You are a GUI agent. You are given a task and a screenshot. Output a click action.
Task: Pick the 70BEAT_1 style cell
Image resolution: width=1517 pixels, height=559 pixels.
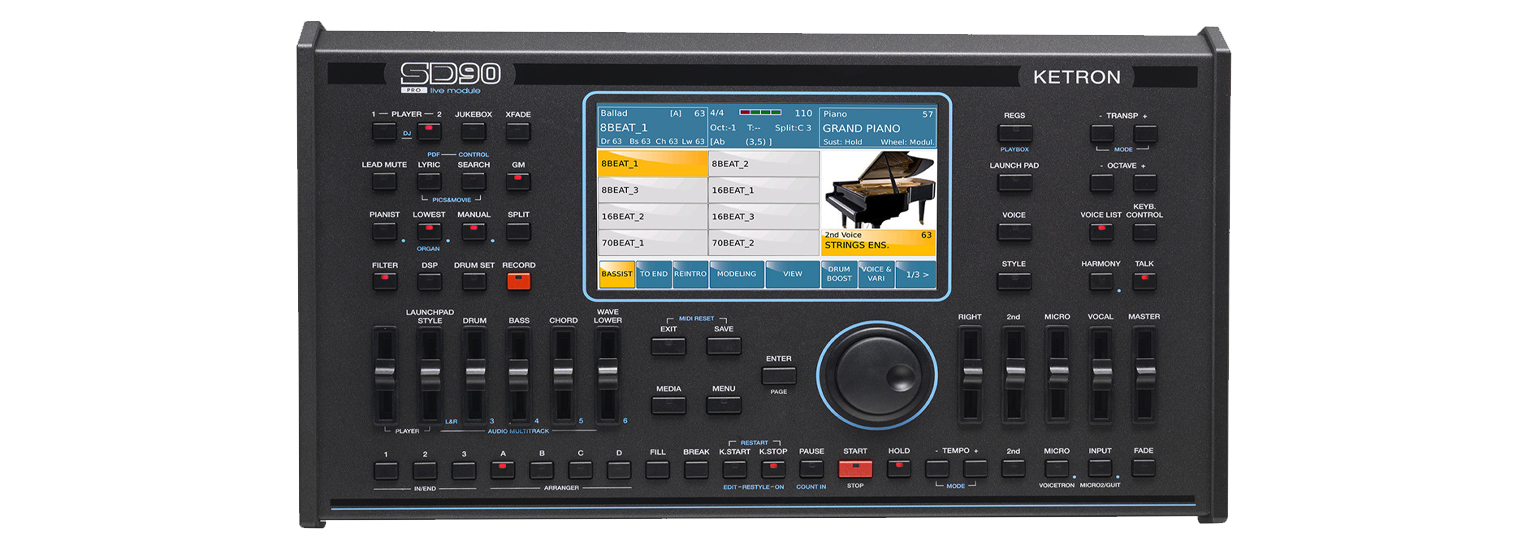tap(652, 243)
